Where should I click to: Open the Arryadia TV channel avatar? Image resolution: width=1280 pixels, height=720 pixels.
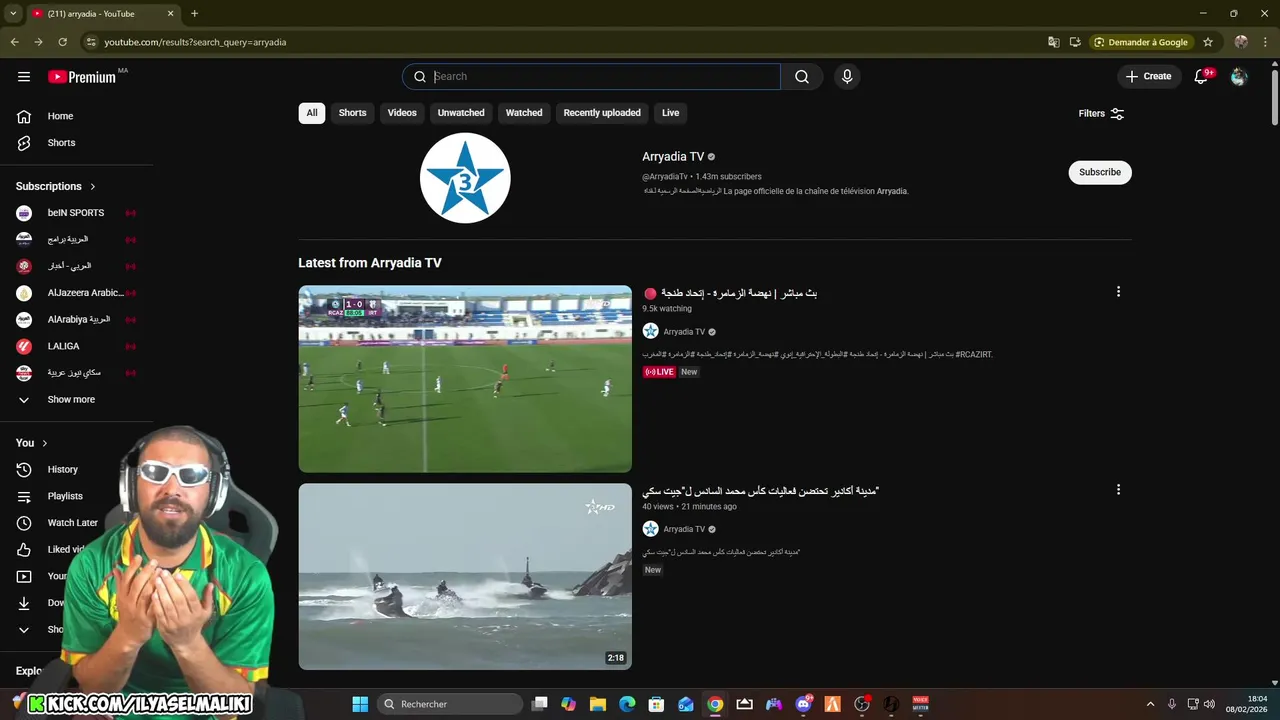point(465,178)
